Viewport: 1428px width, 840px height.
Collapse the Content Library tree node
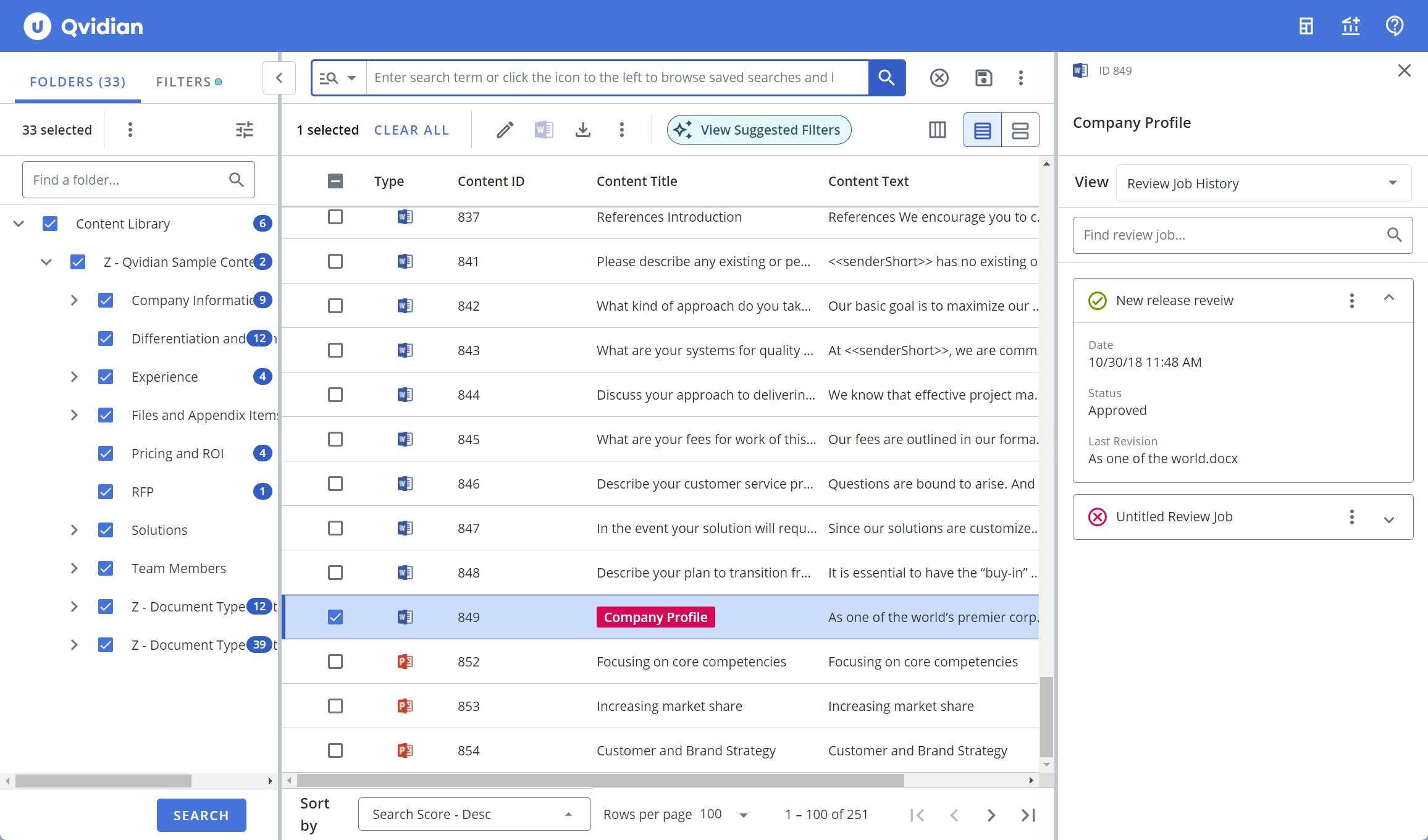pos(19,224)
